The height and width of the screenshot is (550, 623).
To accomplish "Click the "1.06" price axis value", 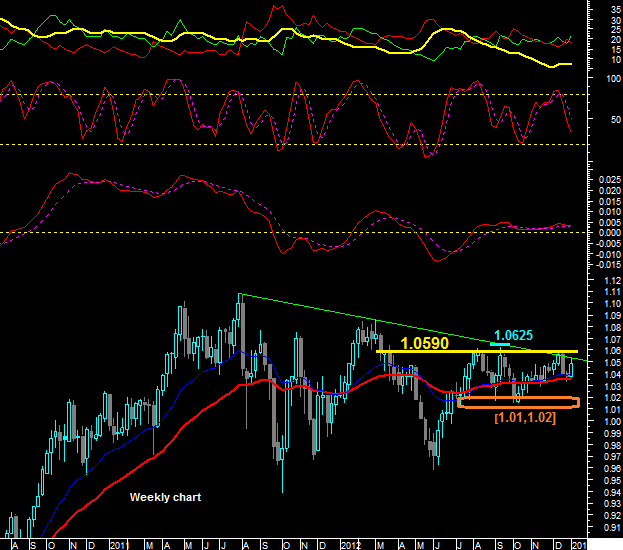I will [x=612, y=351].
